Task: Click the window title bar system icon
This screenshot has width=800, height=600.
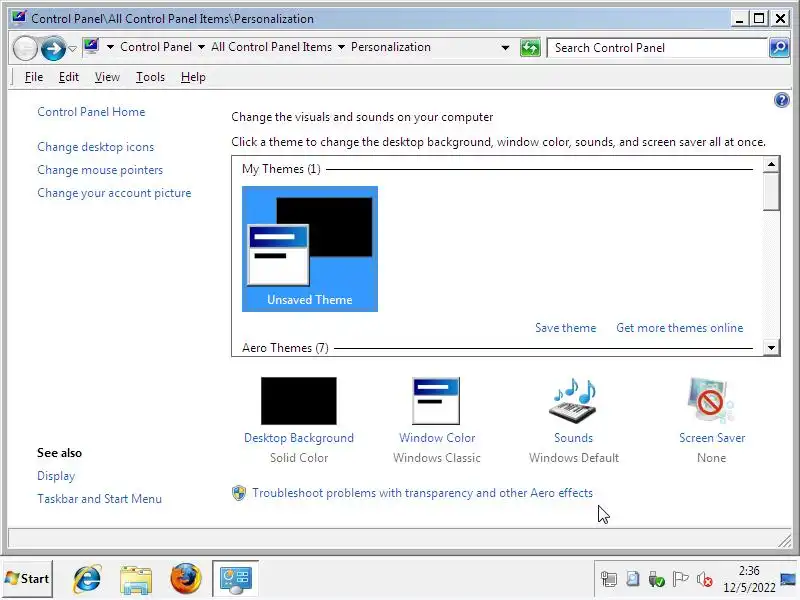Action: coord(19,18)
